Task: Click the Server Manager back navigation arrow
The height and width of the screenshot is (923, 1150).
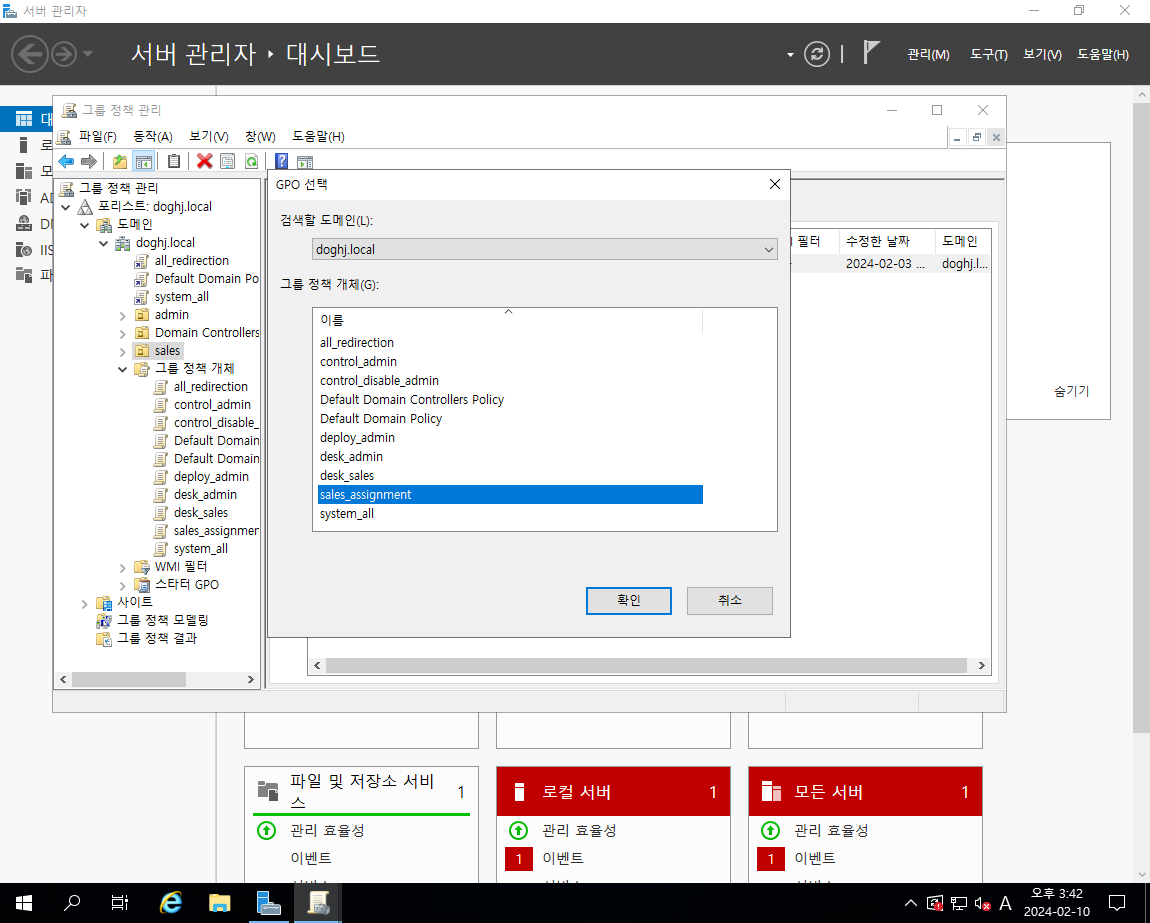Action: click(30, 54)
